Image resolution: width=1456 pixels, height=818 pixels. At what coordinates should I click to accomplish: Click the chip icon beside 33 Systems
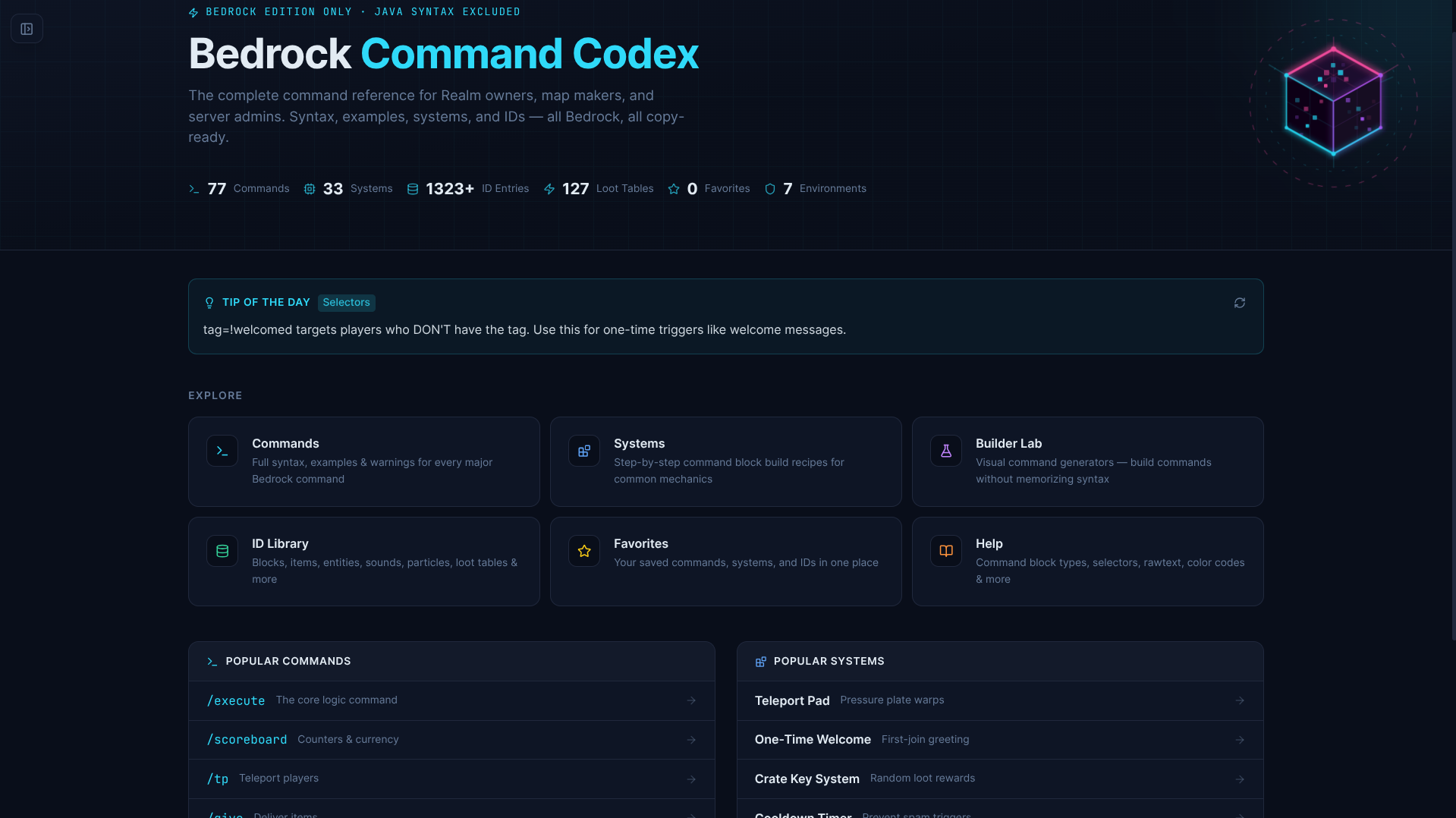click(x=310, y=189)
